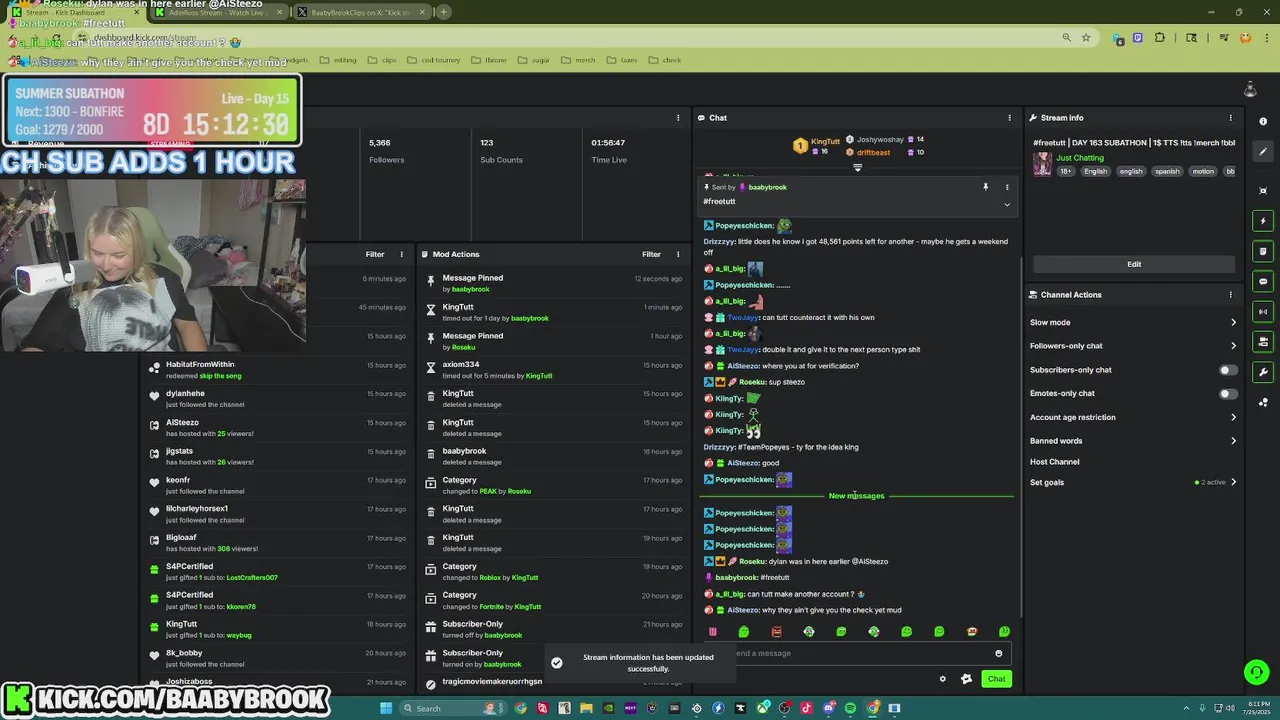Unpin the pinned #freetutt message
This screenshot has height=720, width=1280.
[x=985, y=187]
